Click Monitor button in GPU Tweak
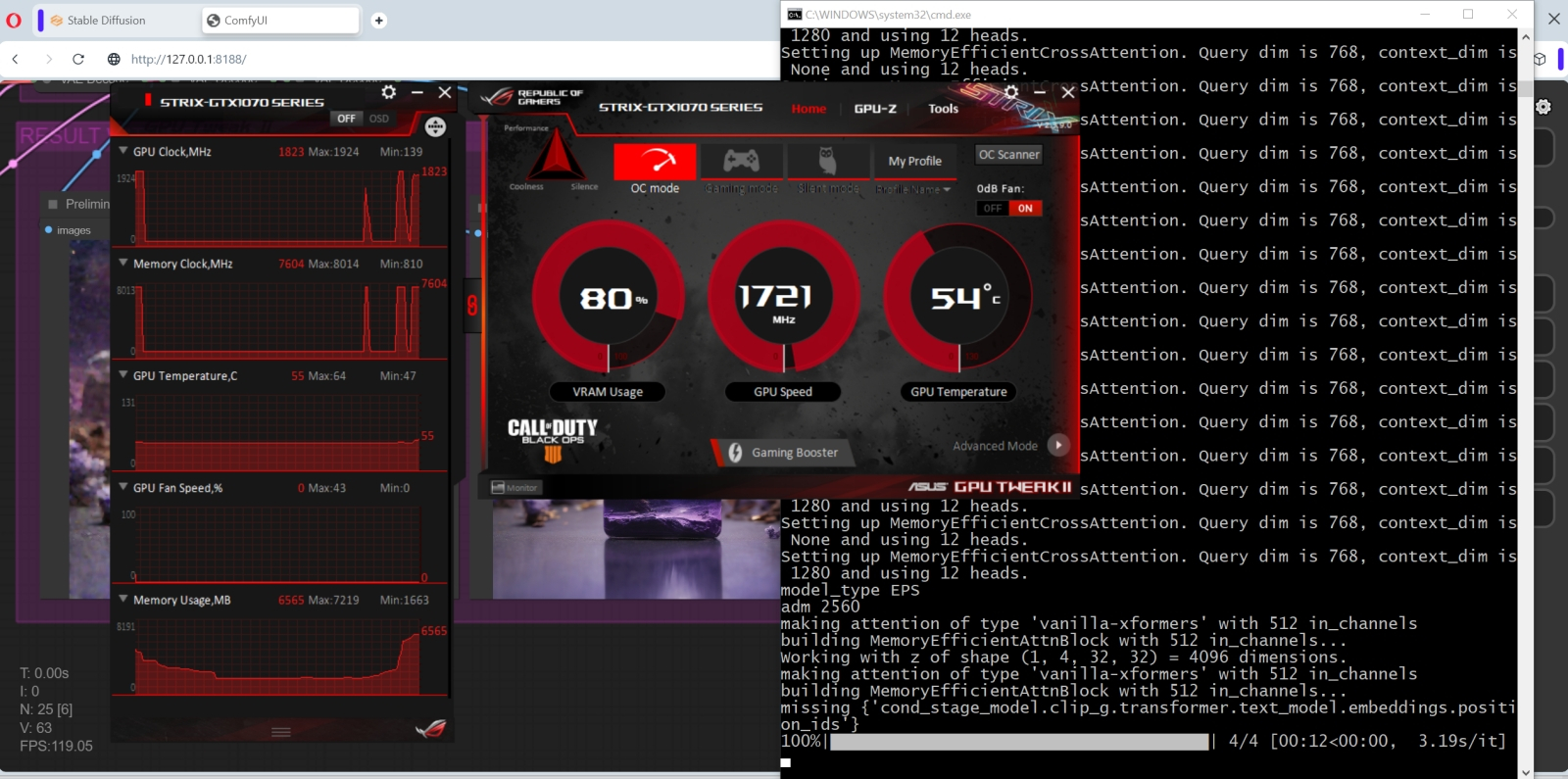 coord(515,487)
